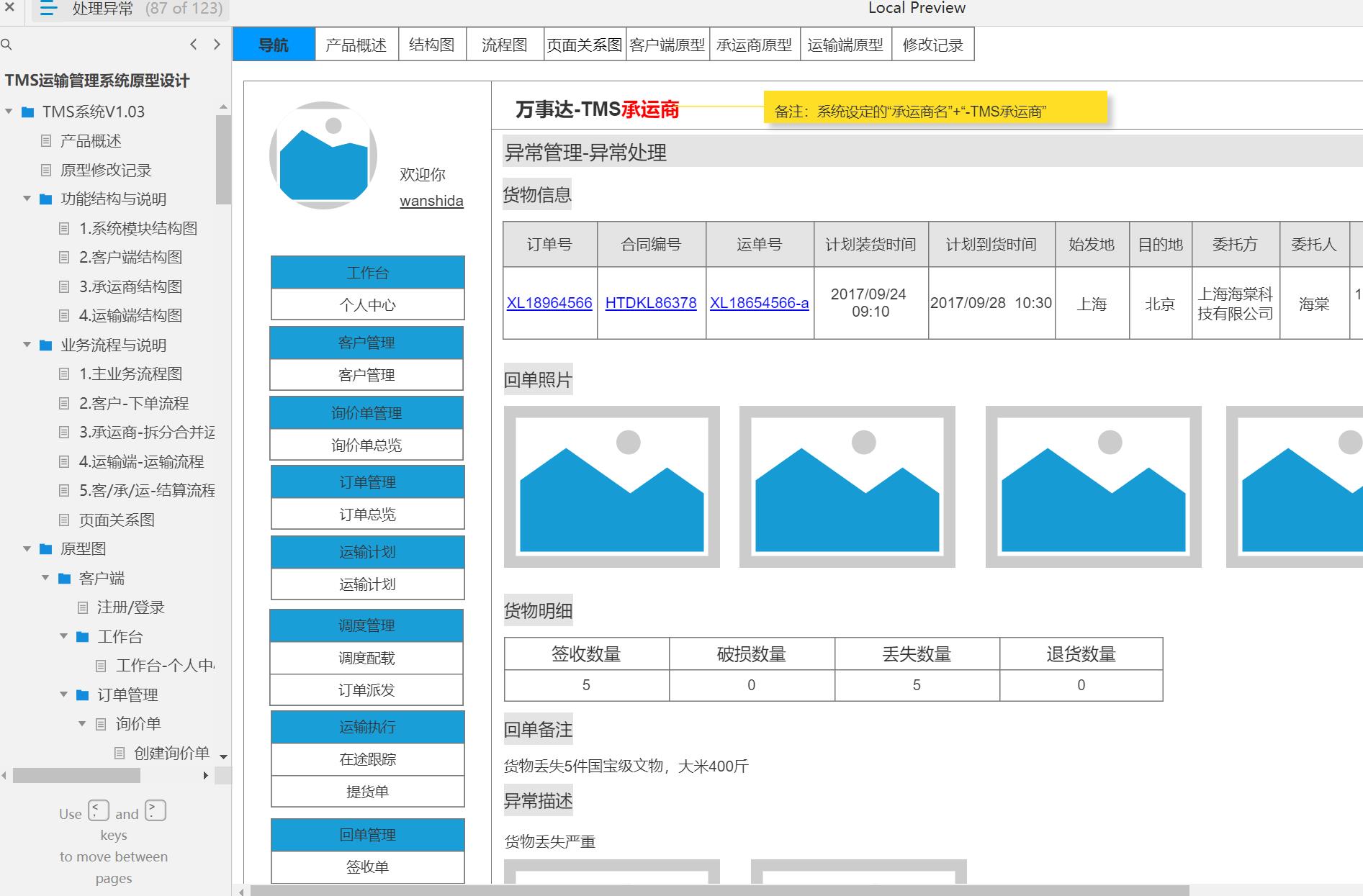Open 订单总览 menu item

[x=367, y=514]
